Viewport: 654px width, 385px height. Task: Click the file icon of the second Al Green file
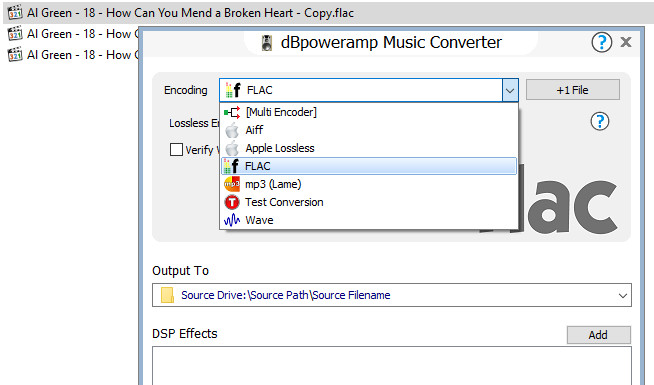(x=15, y=33)
